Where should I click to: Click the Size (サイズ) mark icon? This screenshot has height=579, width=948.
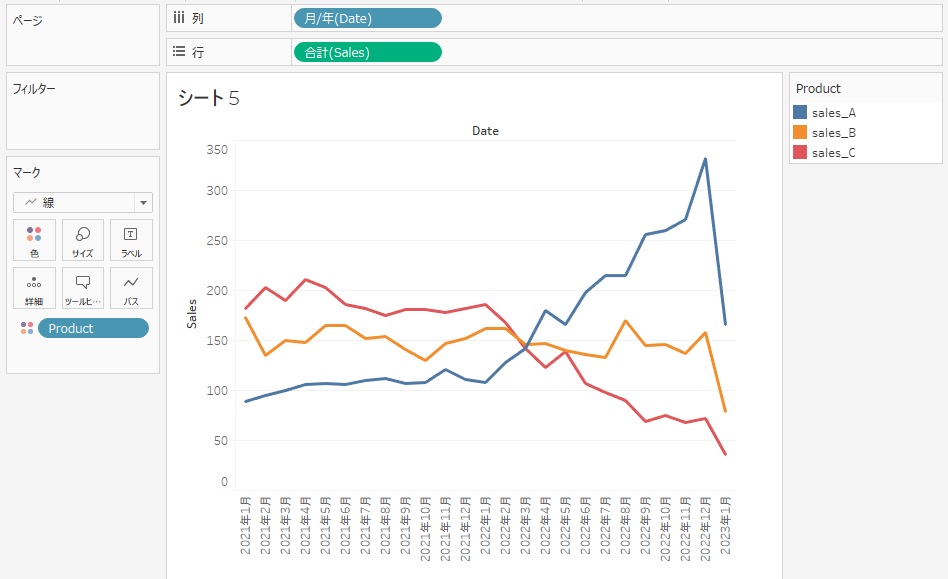82,239
